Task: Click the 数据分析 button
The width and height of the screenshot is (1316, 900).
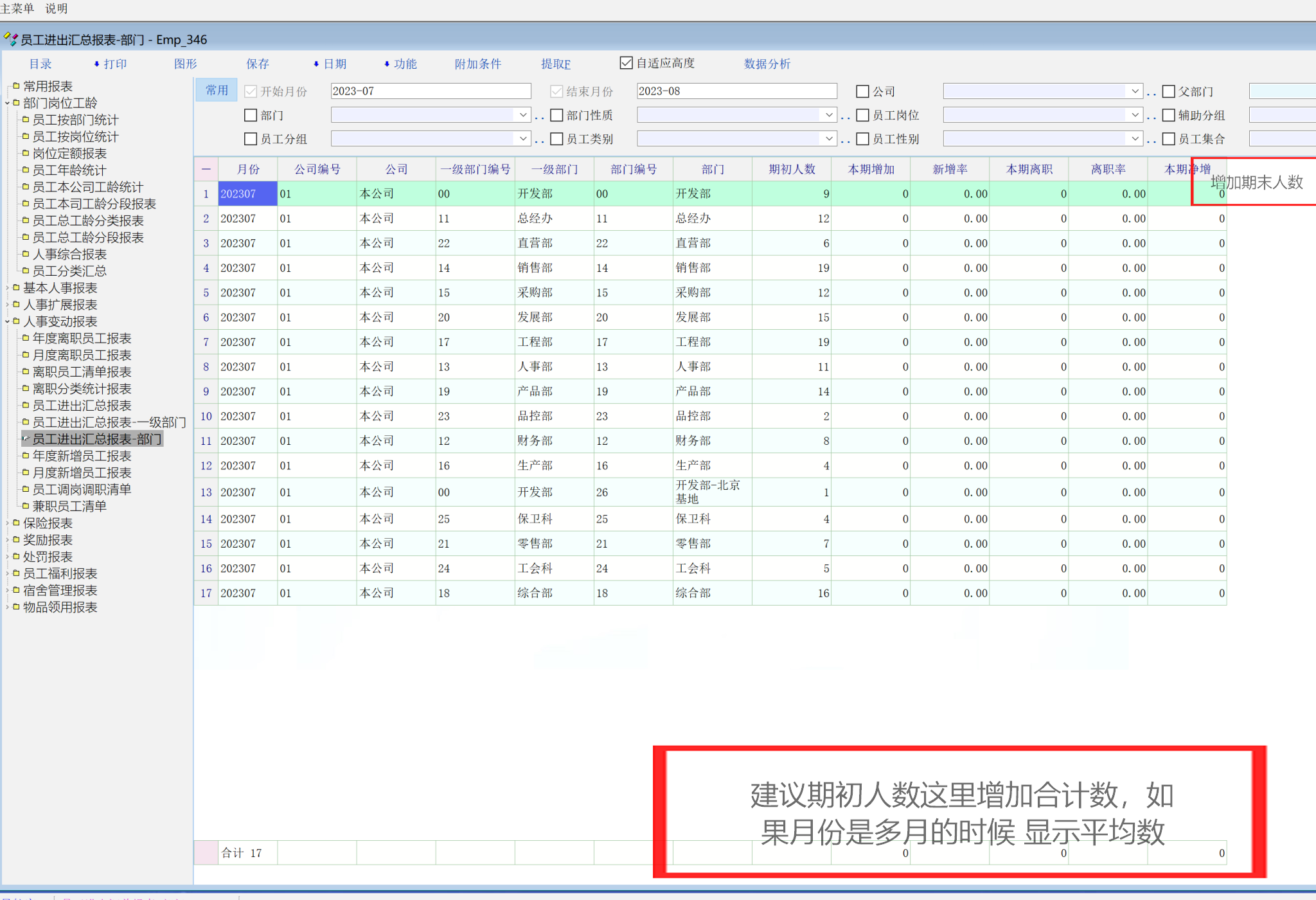Action: pyautogui.click(x=767, y=64)
